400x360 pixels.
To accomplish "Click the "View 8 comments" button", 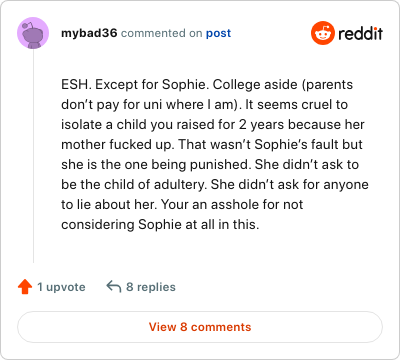I will 200,327.
